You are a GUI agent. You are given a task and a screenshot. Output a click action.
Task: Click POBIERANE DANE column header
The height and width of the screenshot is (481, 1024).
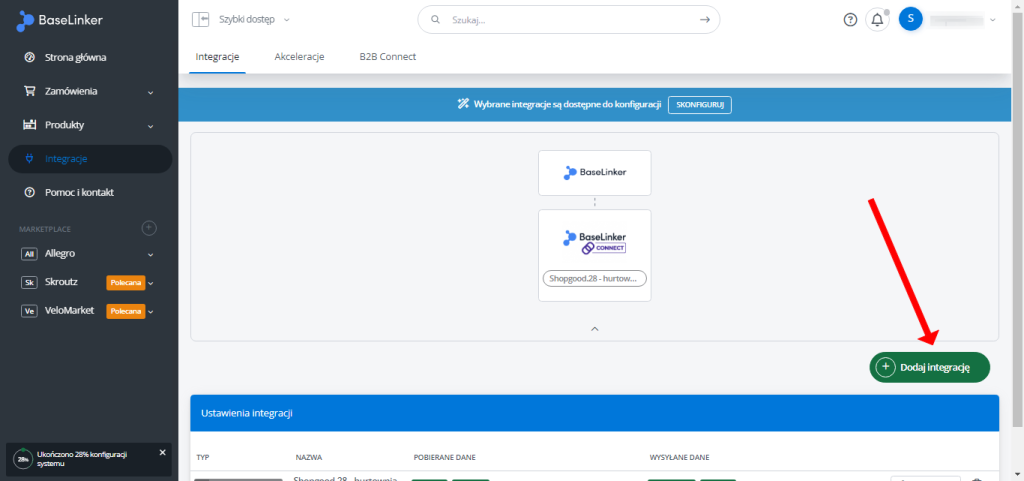tap(444, 458)
